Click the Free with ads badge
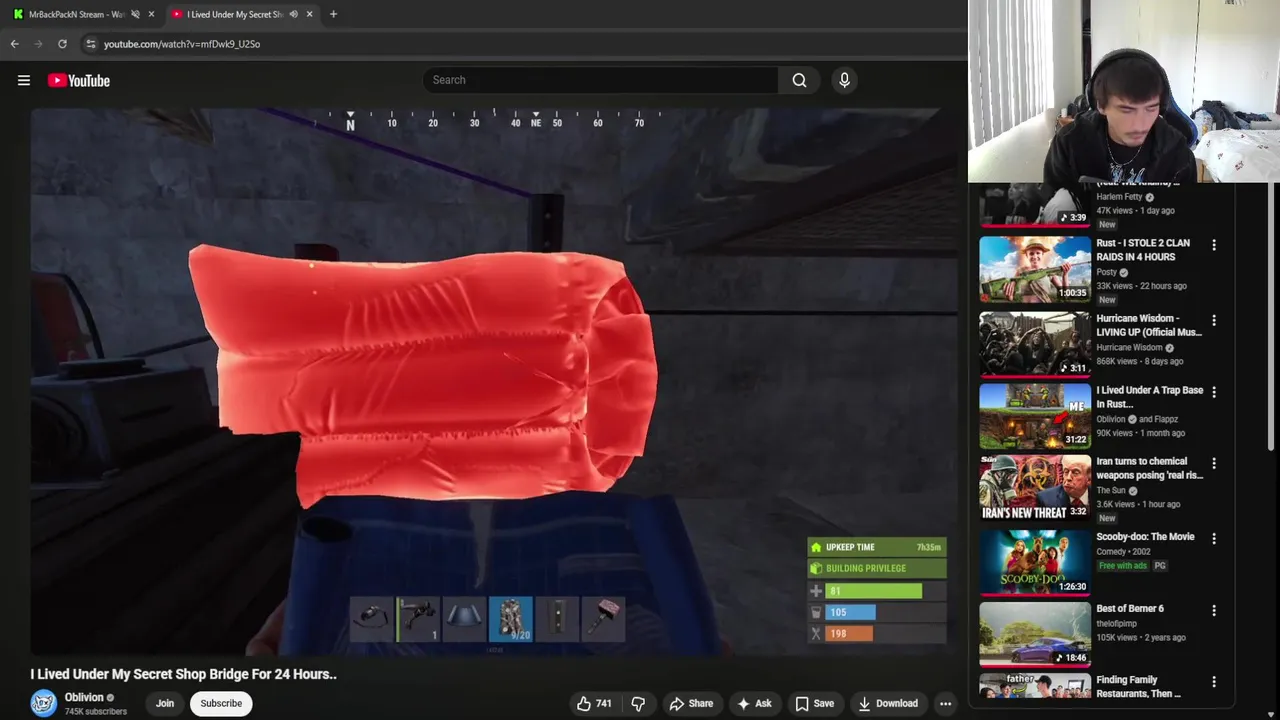 [1123, 566]
